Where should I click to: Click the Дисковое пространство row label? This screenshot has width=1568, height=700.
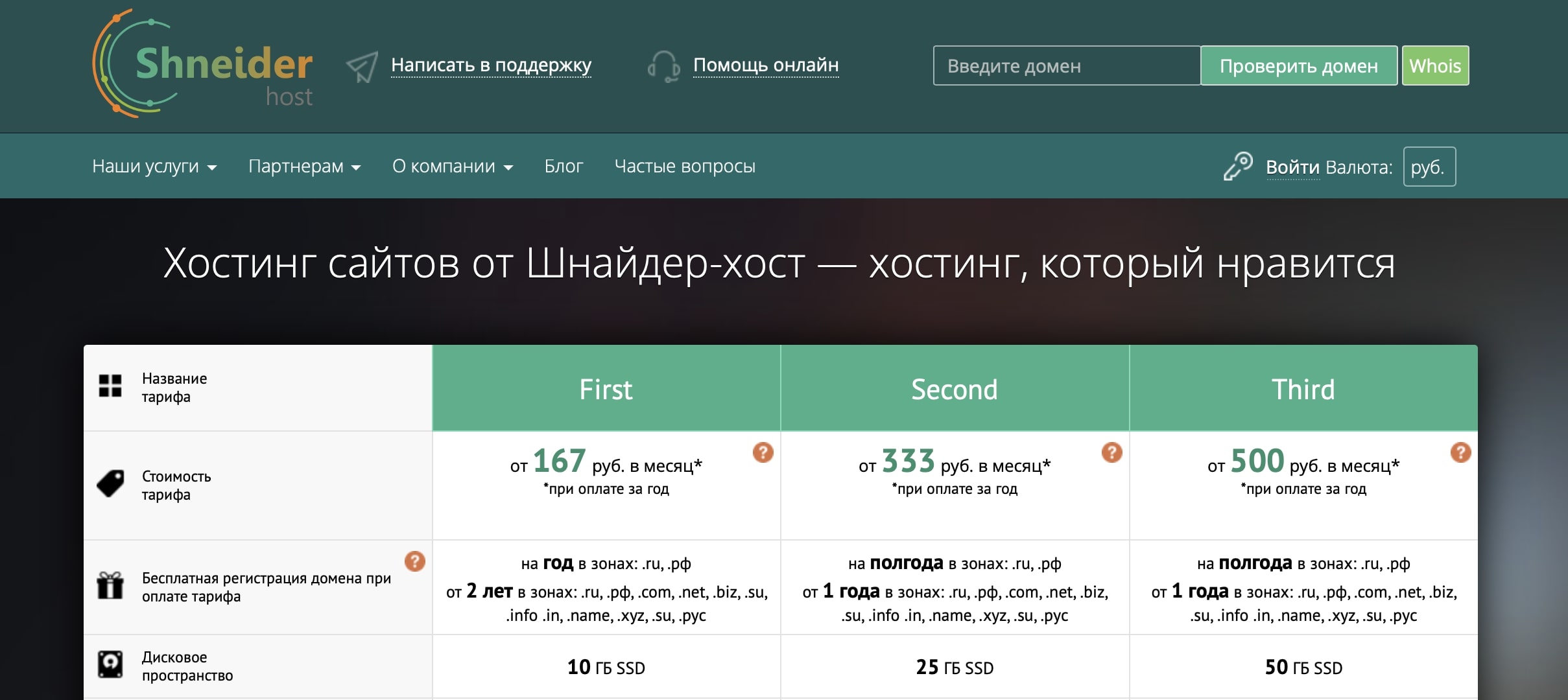coord(187,666)
